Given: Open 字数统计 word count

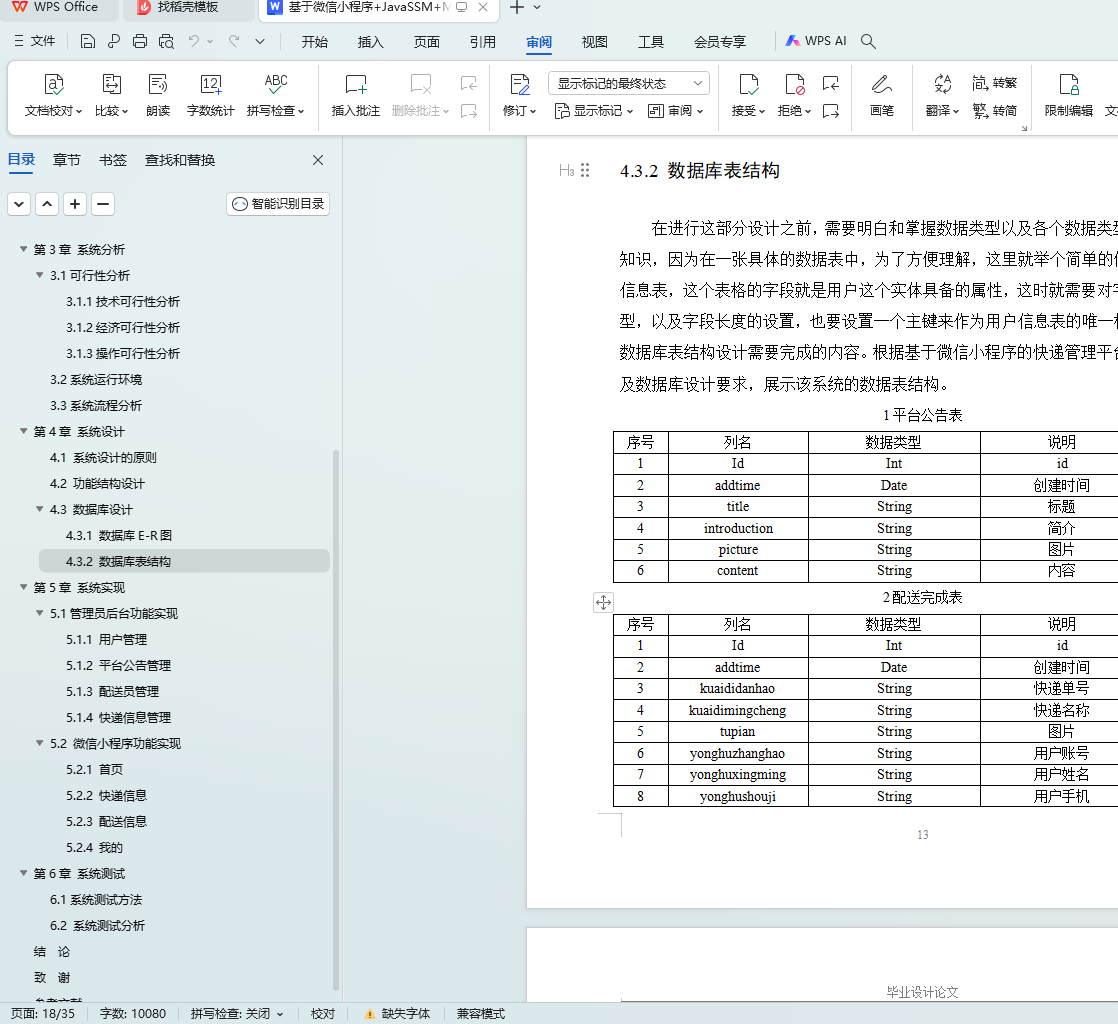Looking at the screenshot, I should [x=210, y=95].
